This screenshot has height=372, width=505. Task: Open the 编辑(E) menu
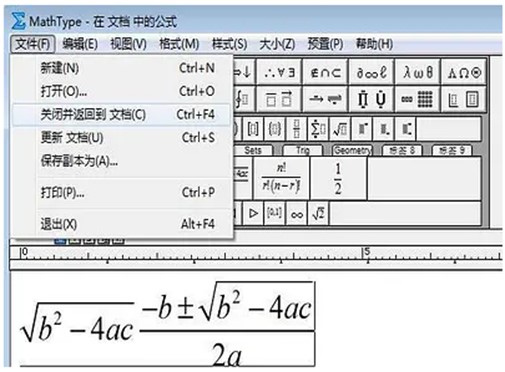click(x=80, y=44)
